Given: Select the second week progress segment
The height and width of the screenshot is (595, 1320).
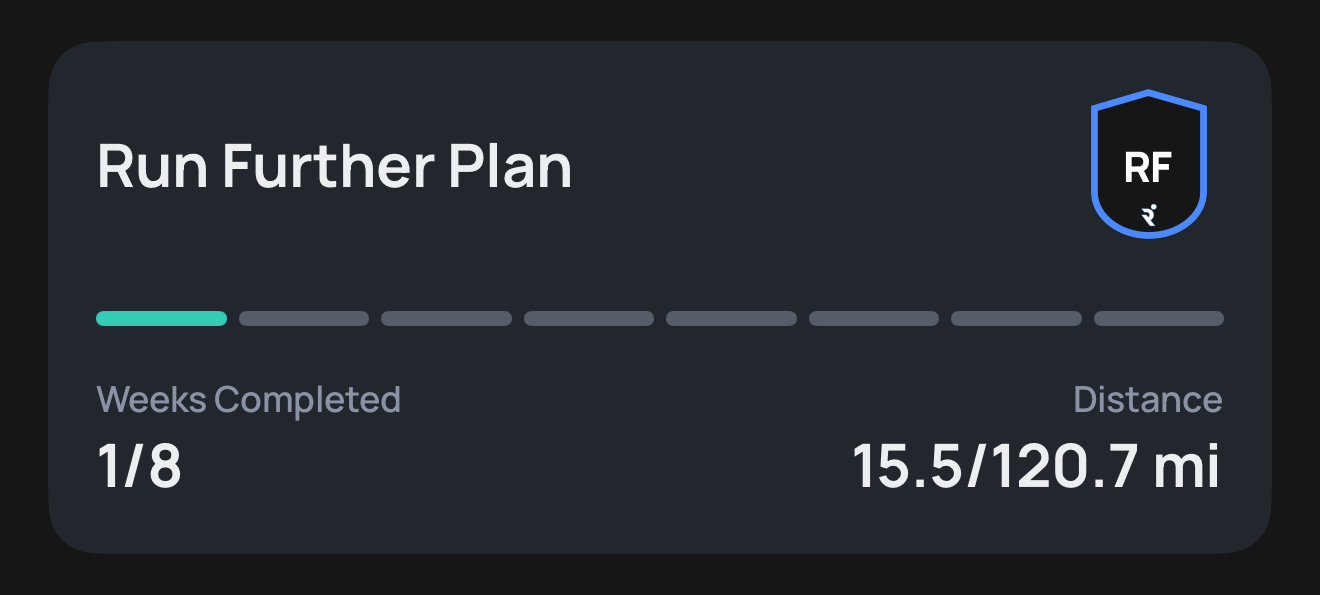Looking at the screenshot, I should pos(304,319).
